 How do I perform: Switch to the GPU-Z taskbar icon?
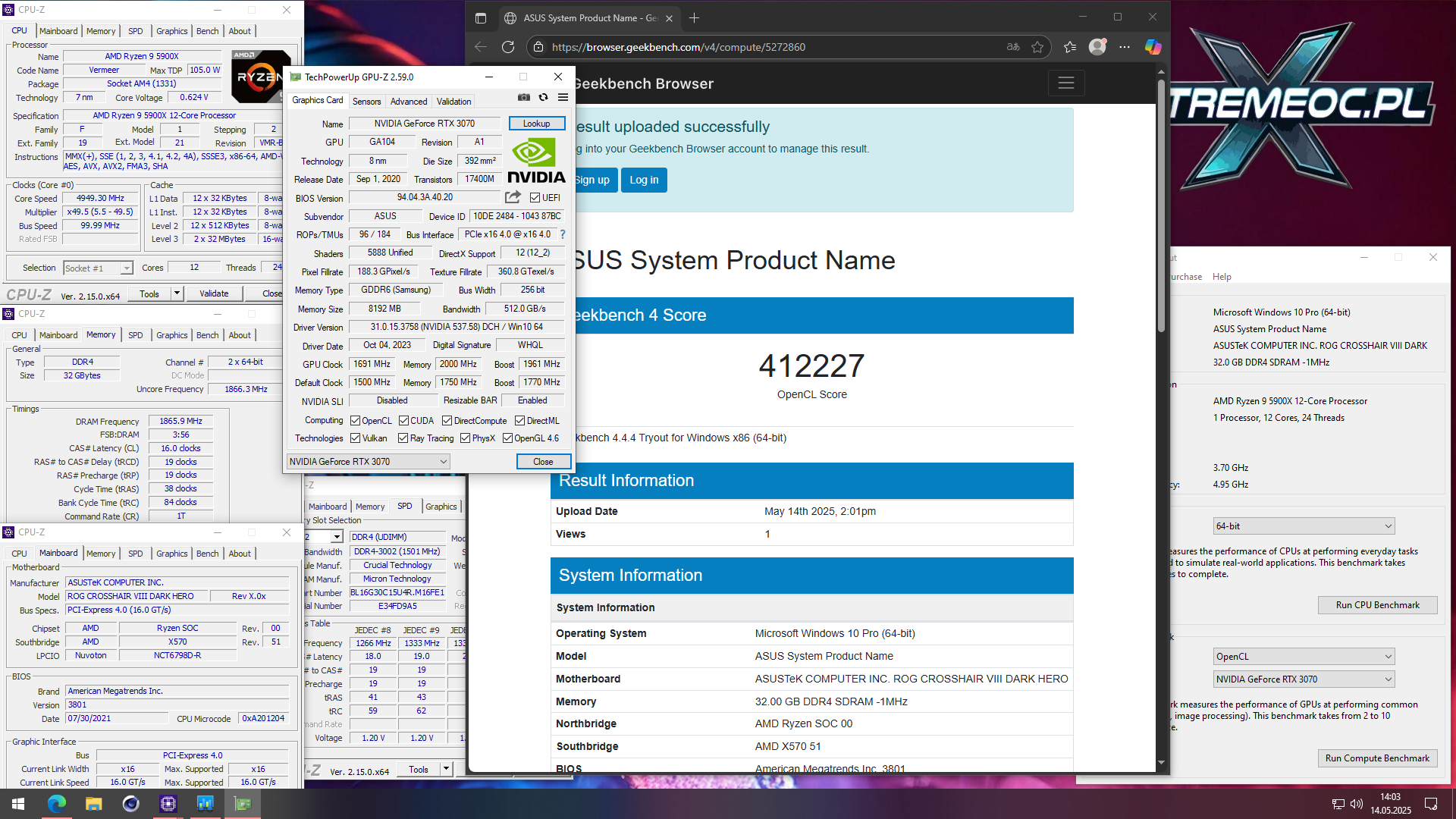[x=243, y=804]
